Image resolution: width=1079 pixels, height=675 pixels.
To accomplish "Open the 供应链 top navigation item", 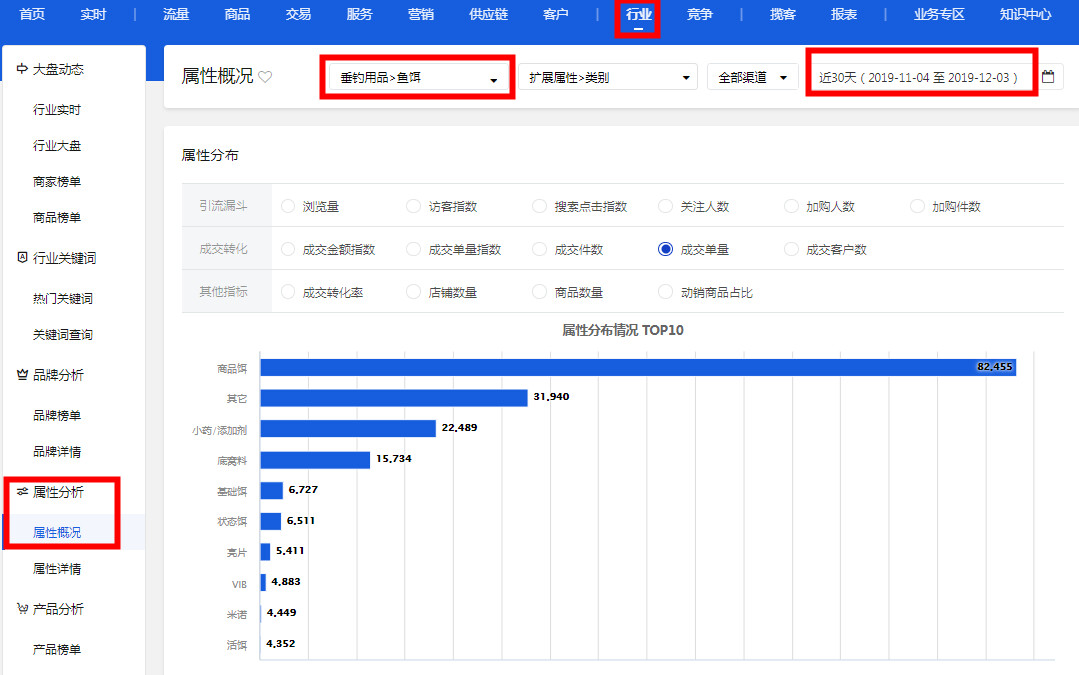I will (488, 15).
